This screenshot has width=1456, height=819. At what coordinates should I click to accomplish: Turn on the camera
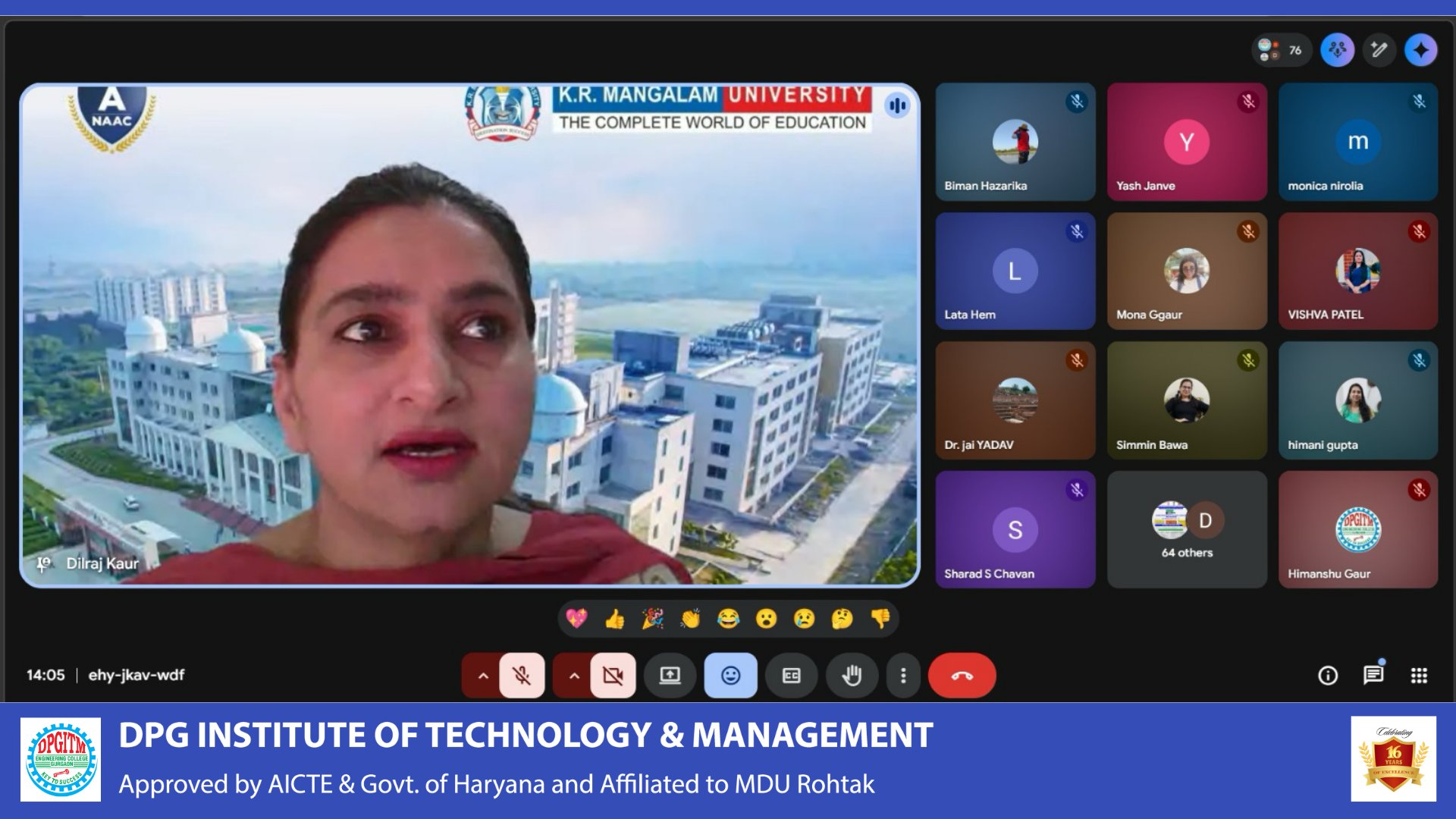pos(613,675)
